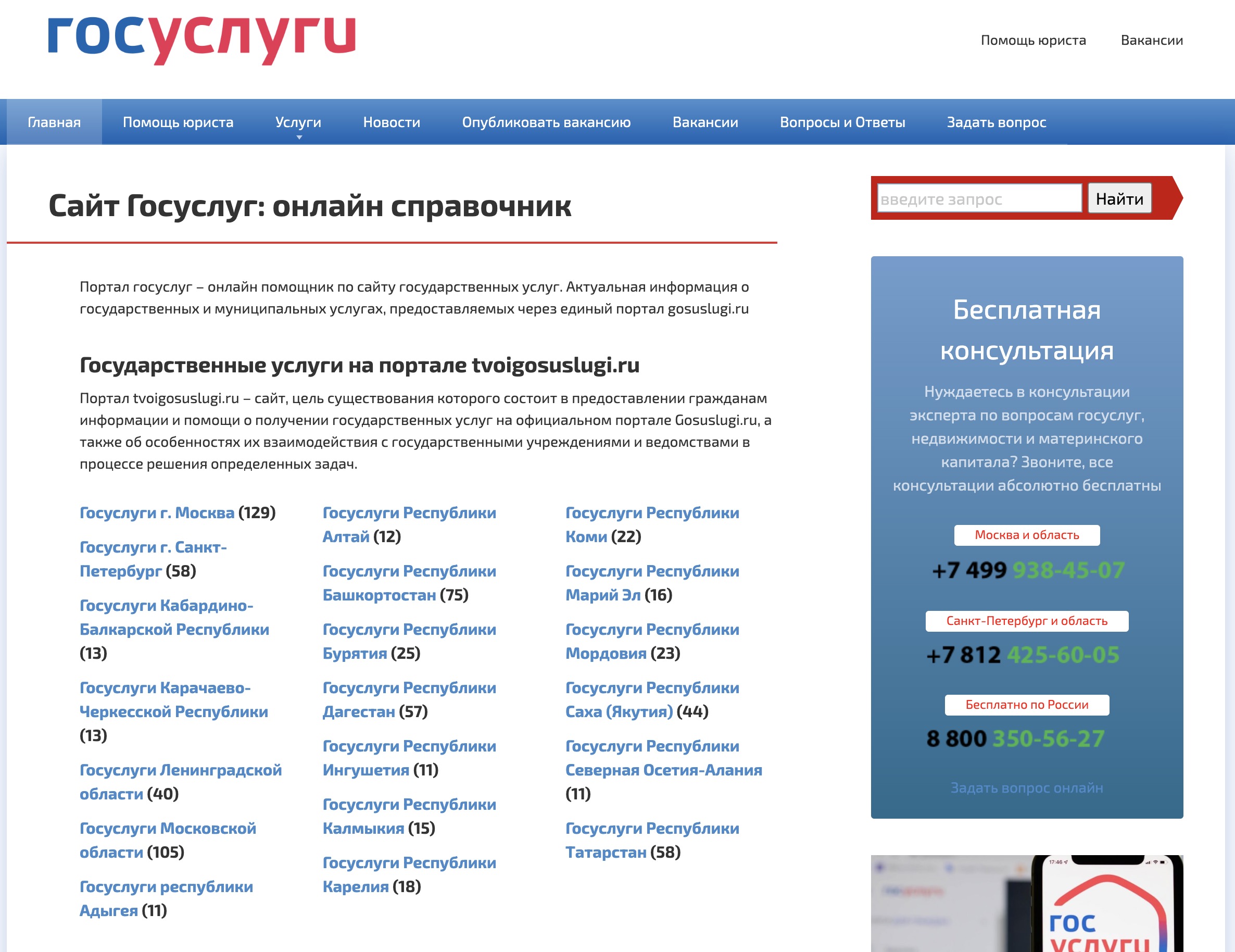
Task: Click the Найти search button
Action: pyautogui.click(x=1119, y=198)
